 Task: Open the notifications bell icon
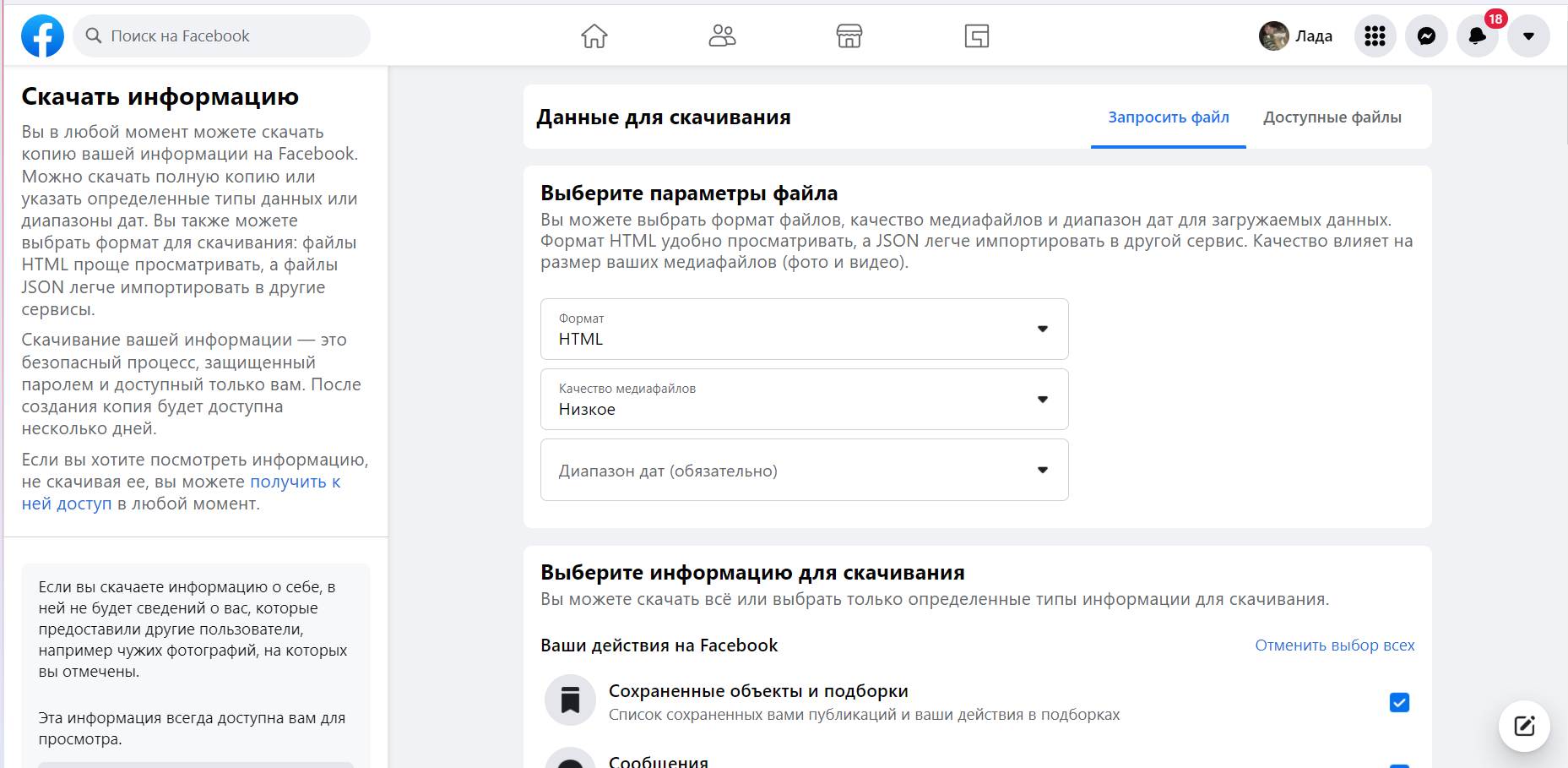pos(1478,36)
